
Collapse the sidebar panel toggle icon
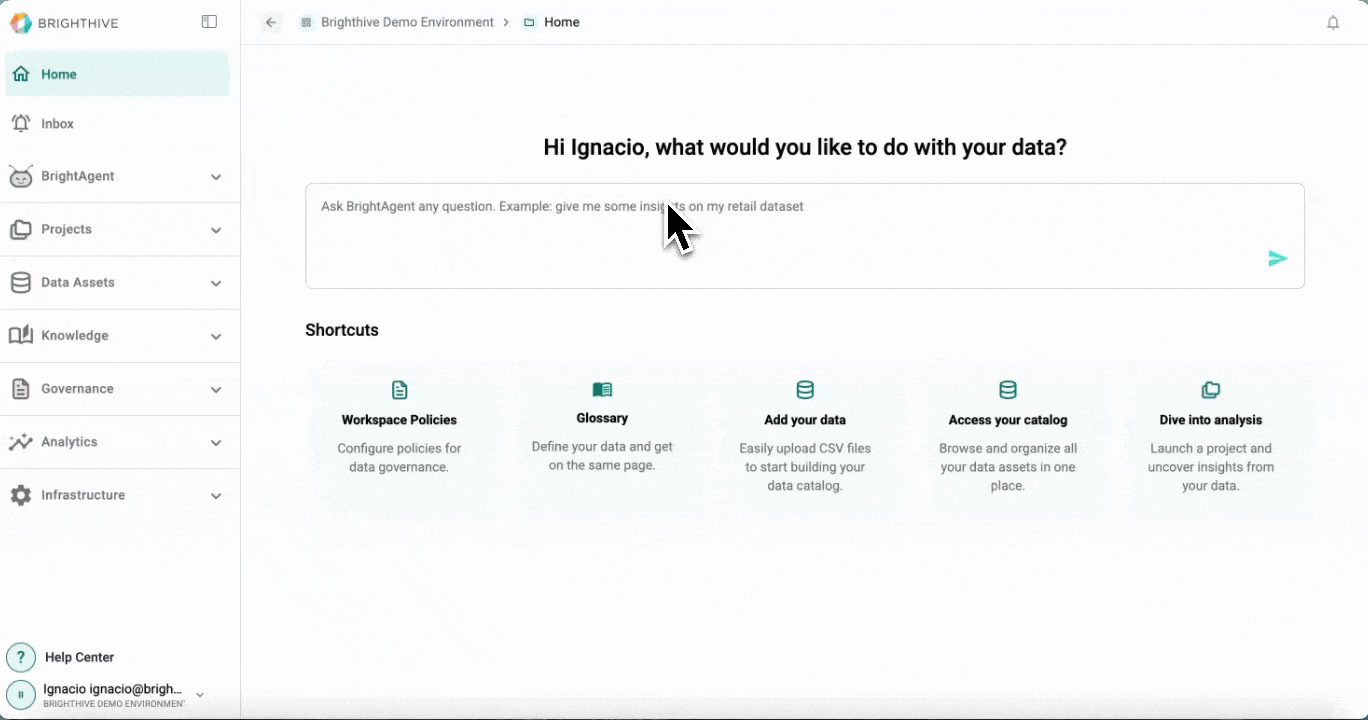pos(209,22)
